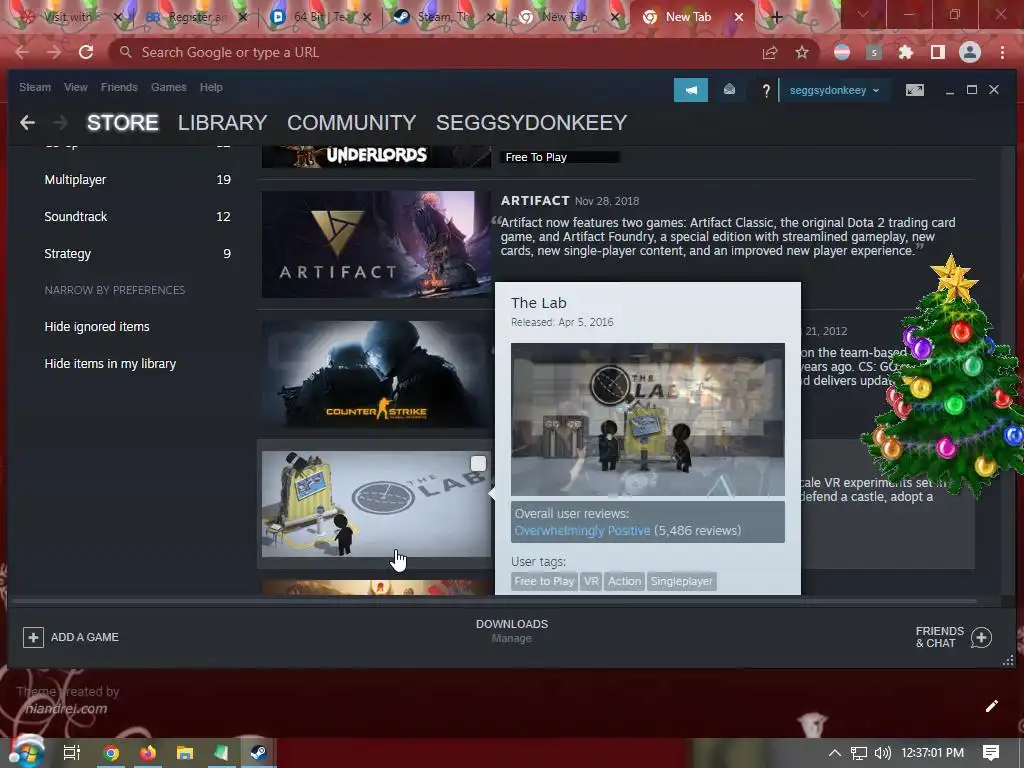1024x768 pixels.
Task: Open new Chrome tab plus button
Action: click(776, 18)
